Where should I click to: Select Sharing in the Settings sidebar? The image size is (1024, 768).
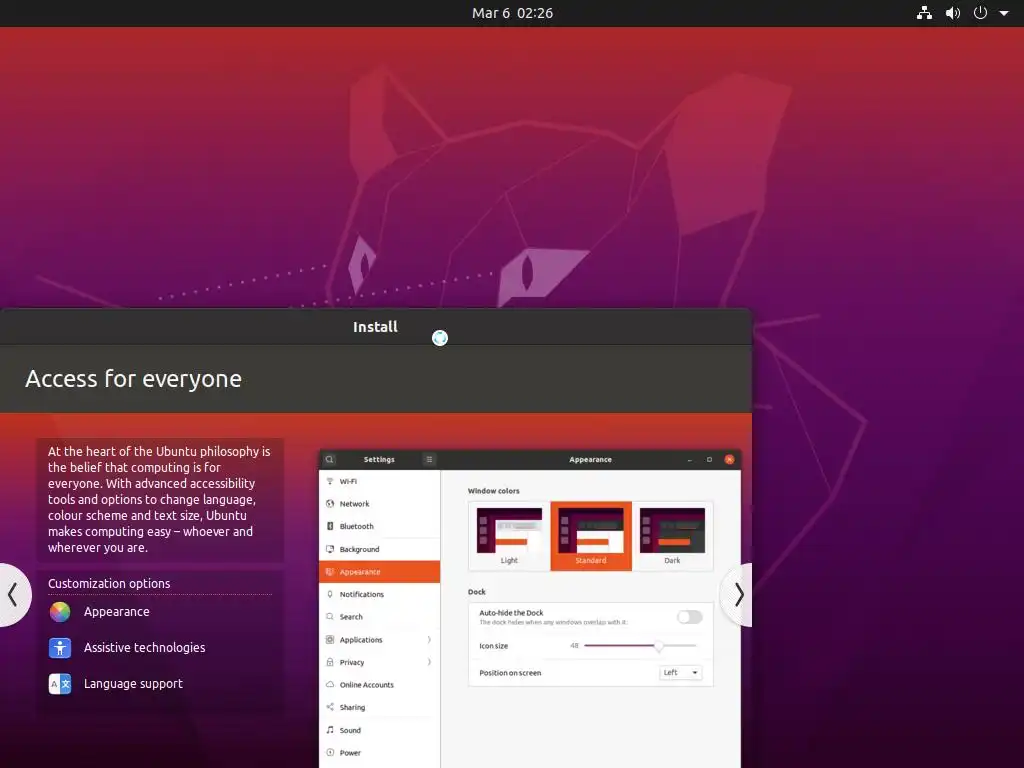(x=379, y=707)
